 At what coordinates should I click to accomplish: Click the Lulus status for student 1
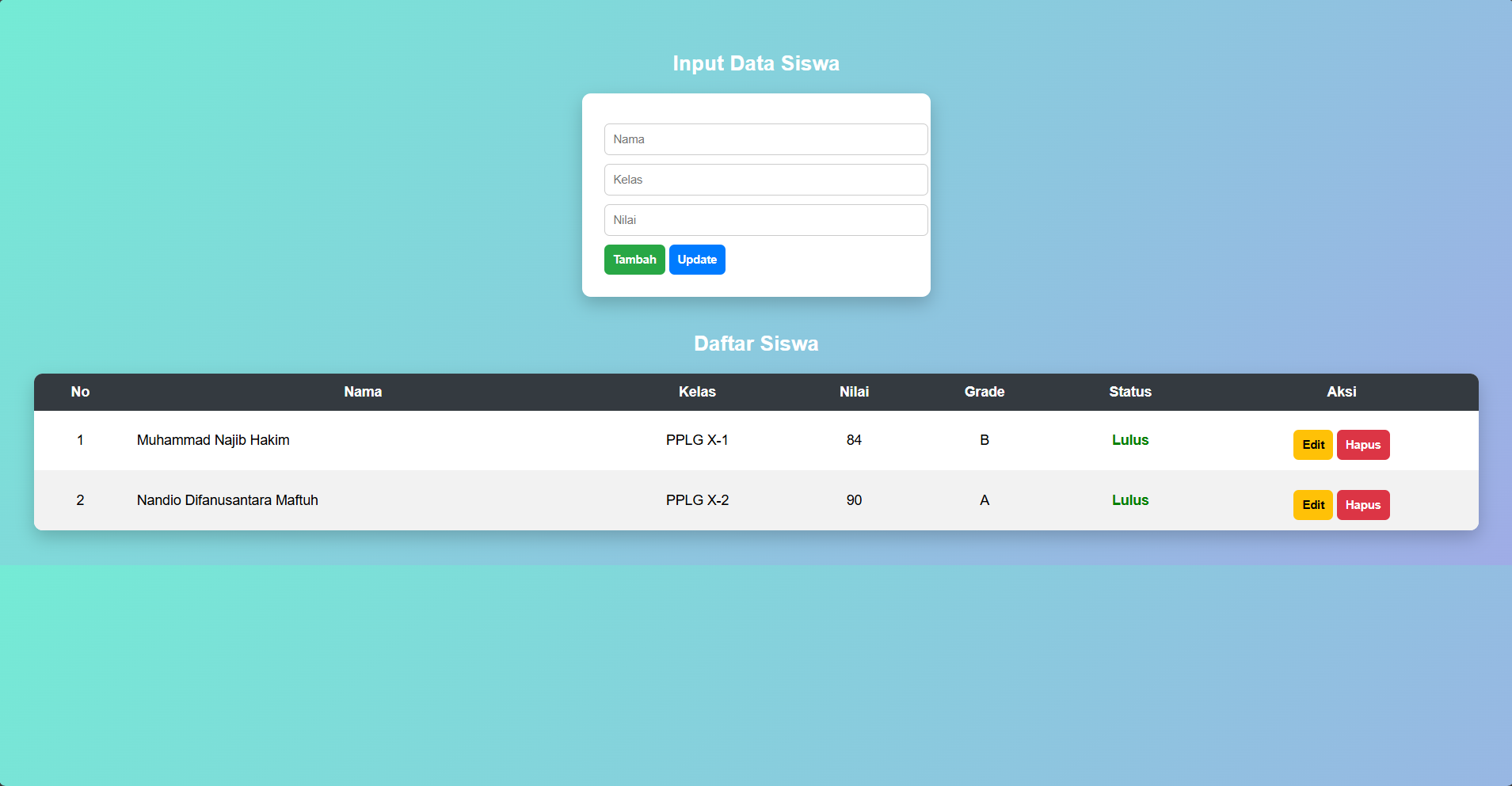(x=1129, y=440)
